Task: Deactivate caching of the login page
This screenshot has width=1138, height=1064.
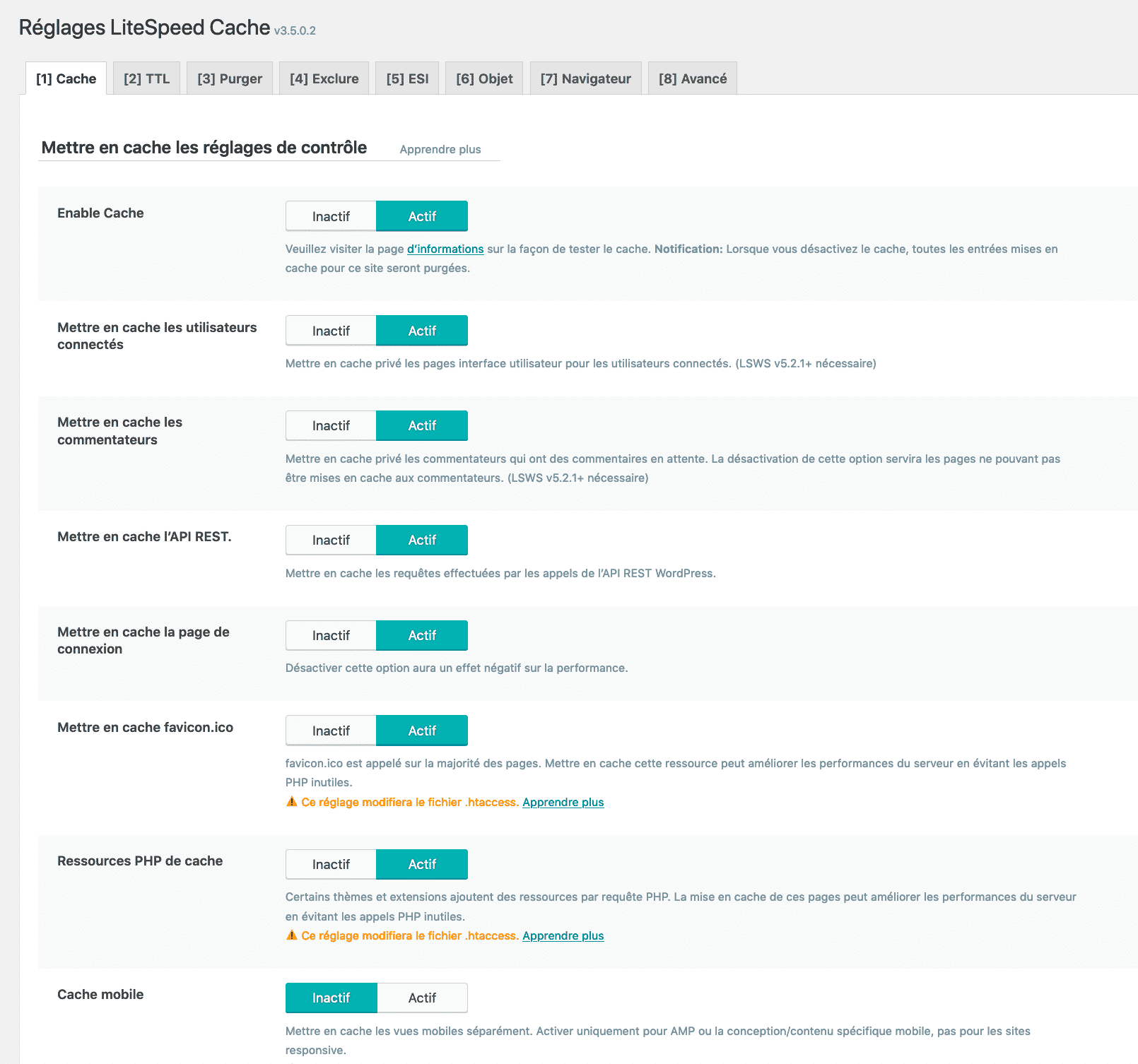Action: pyautogui.click(x=330, y=635)
